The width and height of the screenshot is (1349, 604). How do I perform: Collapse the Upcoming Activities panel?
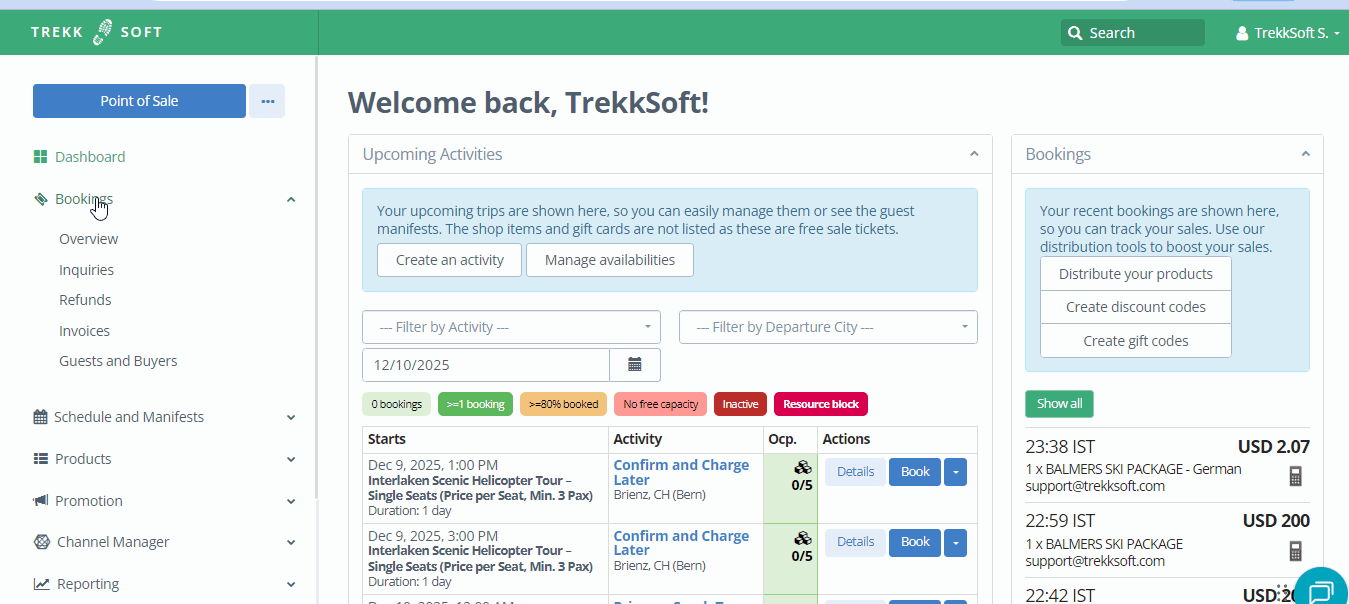pos(974,154)
